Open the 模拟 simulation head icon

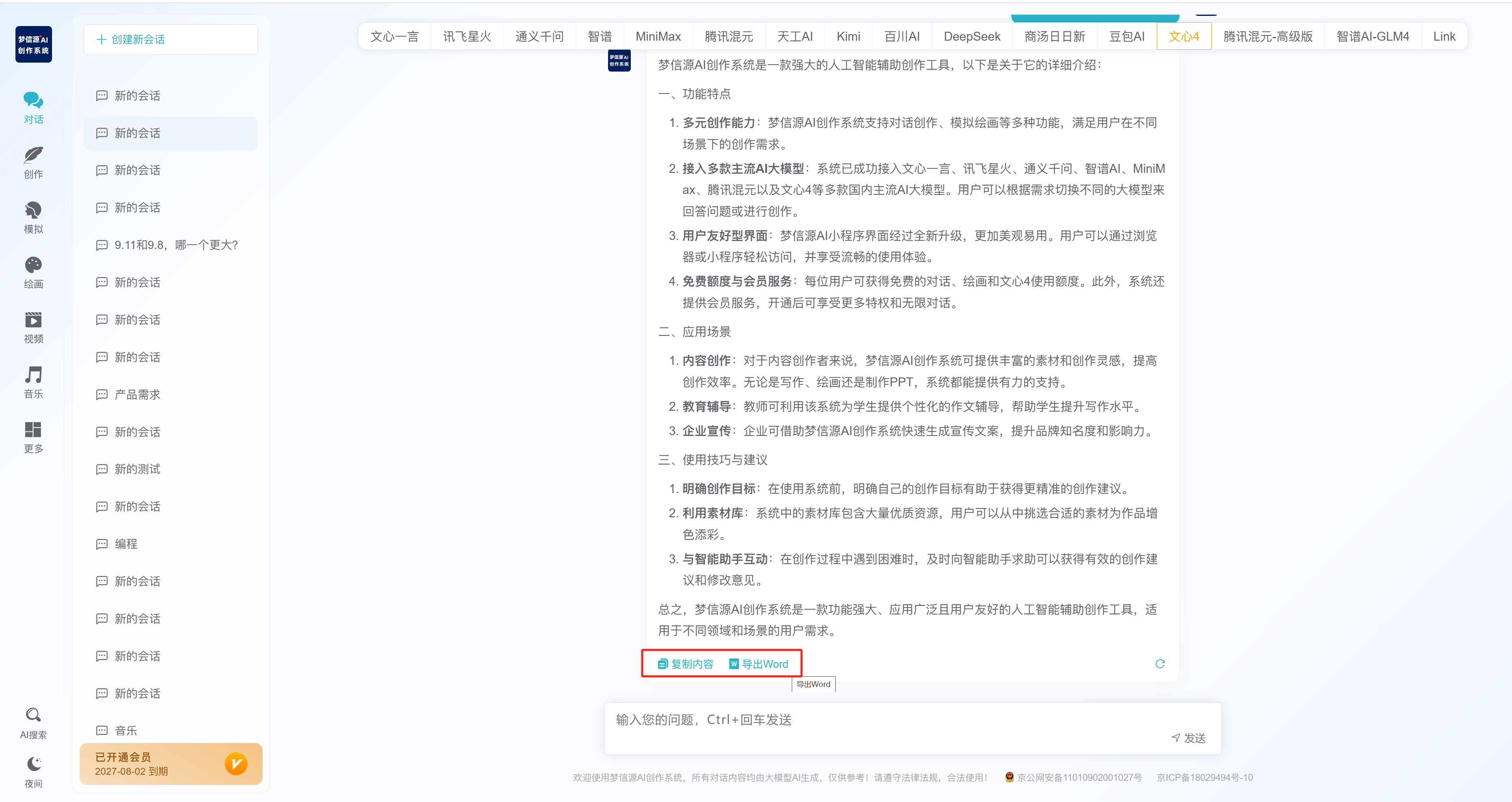tap(33, 210)
